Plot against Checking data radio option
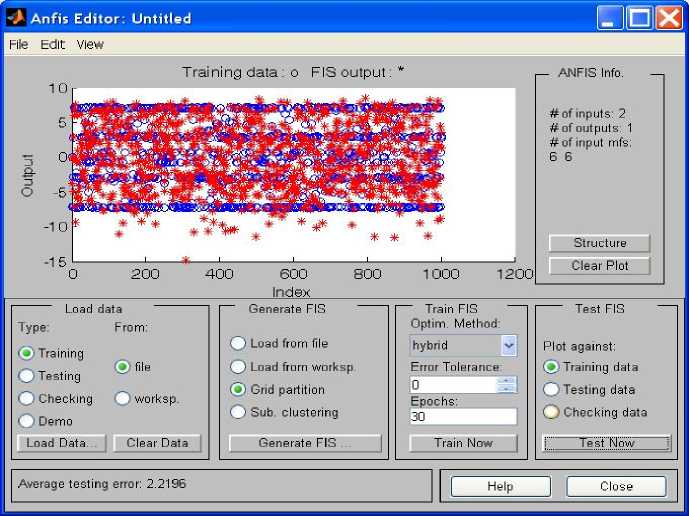Screen dimensions: 689x516 pos(551,412)
